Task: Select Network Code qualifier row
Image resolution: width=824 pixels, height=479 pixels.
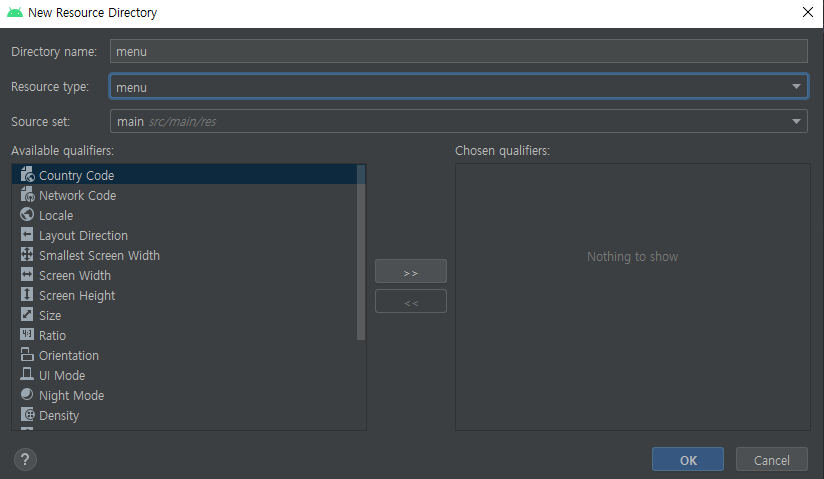Action: click(x=184, y=195)
